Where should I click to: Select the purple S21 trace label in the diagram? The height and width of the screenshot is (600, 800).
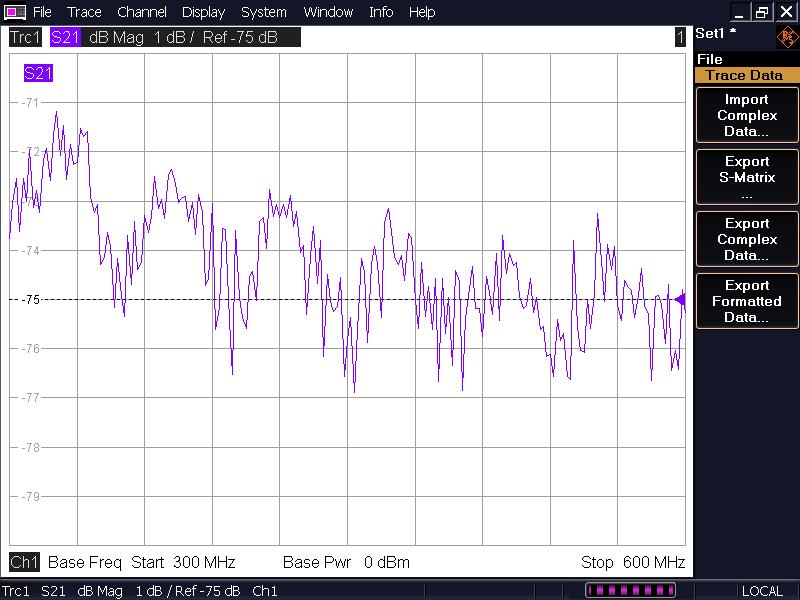coord(38,73)
